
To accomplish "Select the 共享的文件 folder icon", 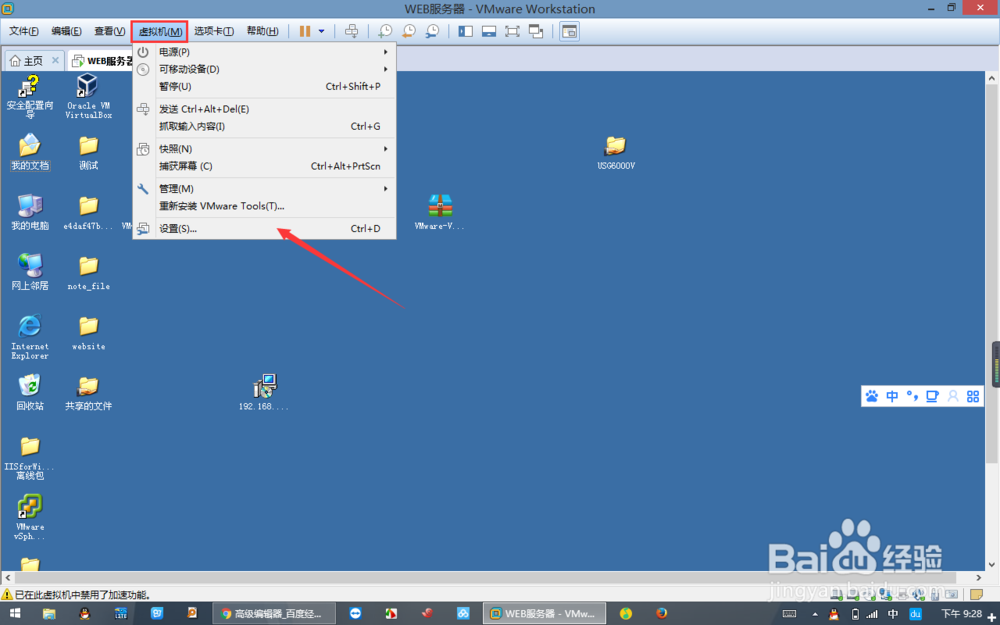I will 89,393.
